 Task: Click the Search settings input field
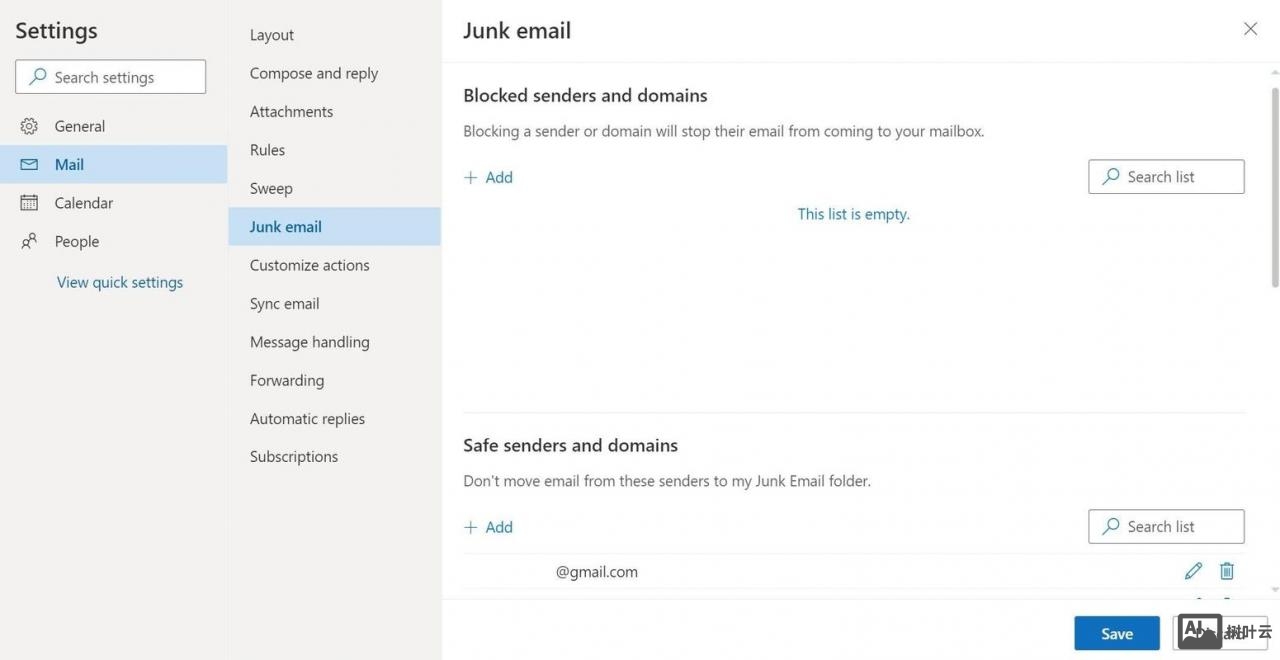tap(111, 77)
